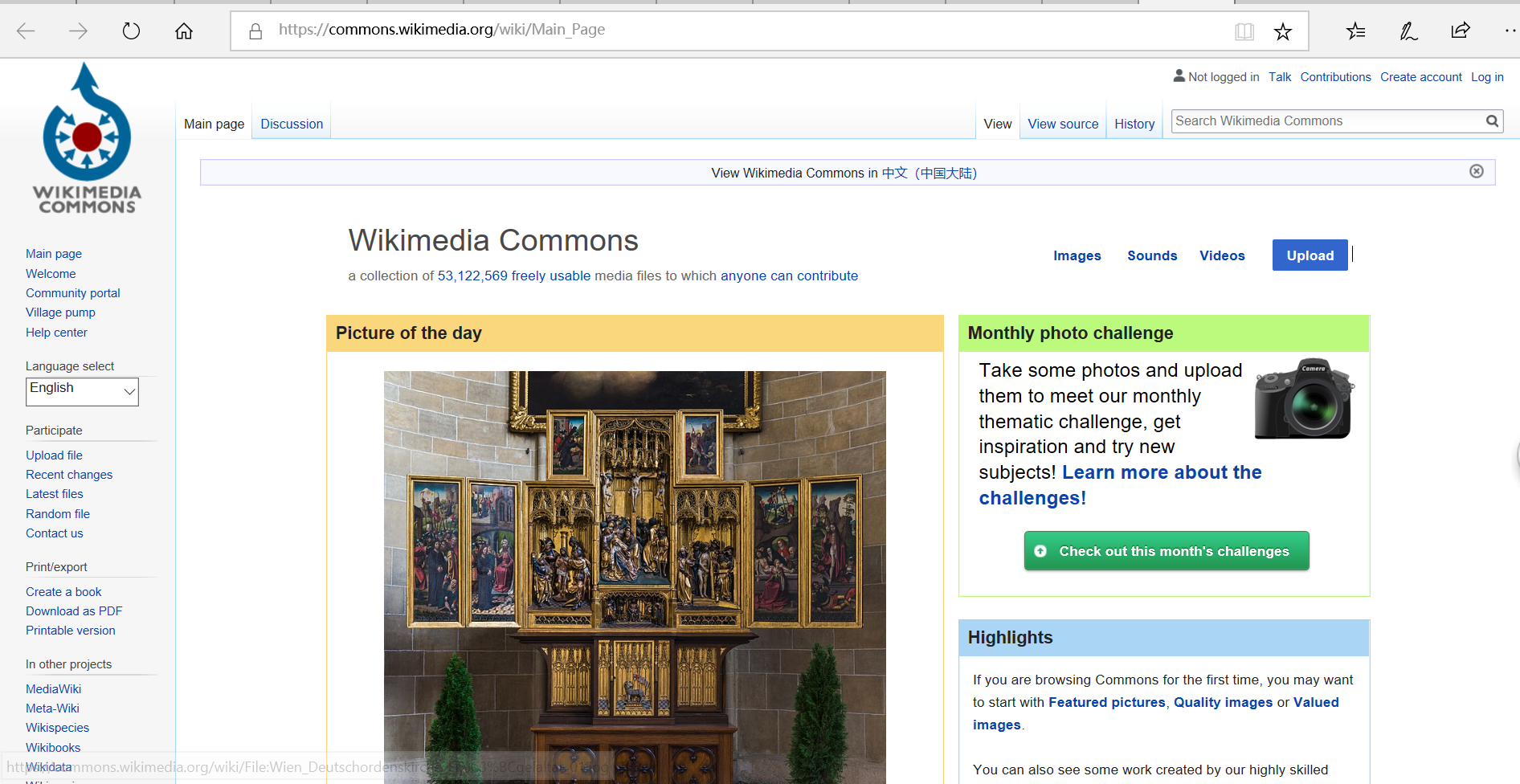Add page to favorites with star icon
Screen dimensions: 1520x784
click(x=1283, y=31)
